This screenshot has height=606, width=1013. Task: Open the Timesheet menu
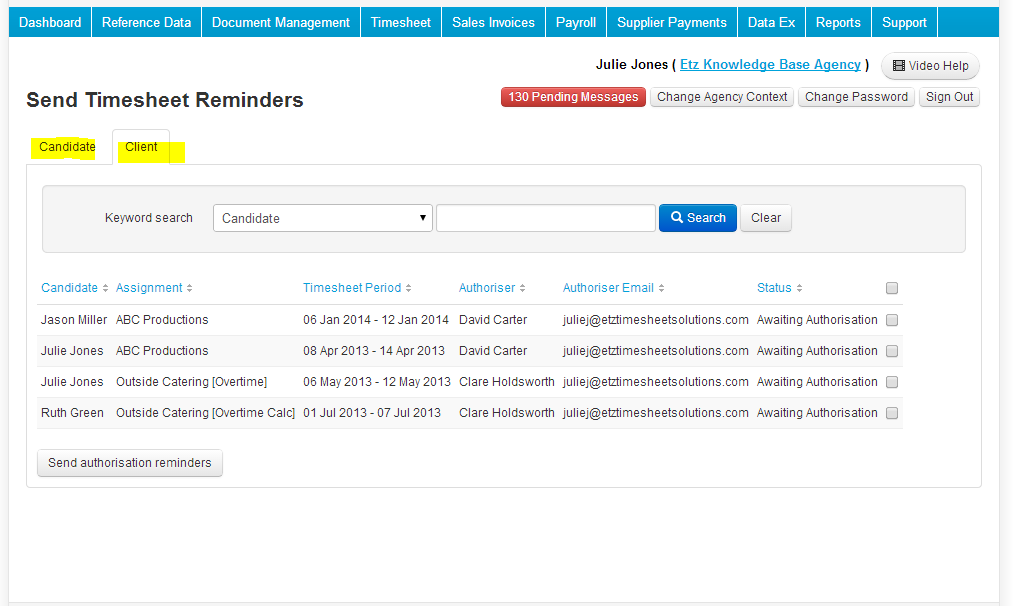[x=401, y=23]
